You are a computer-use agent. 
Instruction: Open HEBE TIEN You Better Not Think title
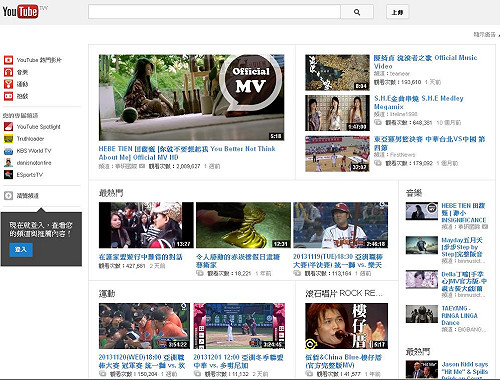[x=187, y=153]
